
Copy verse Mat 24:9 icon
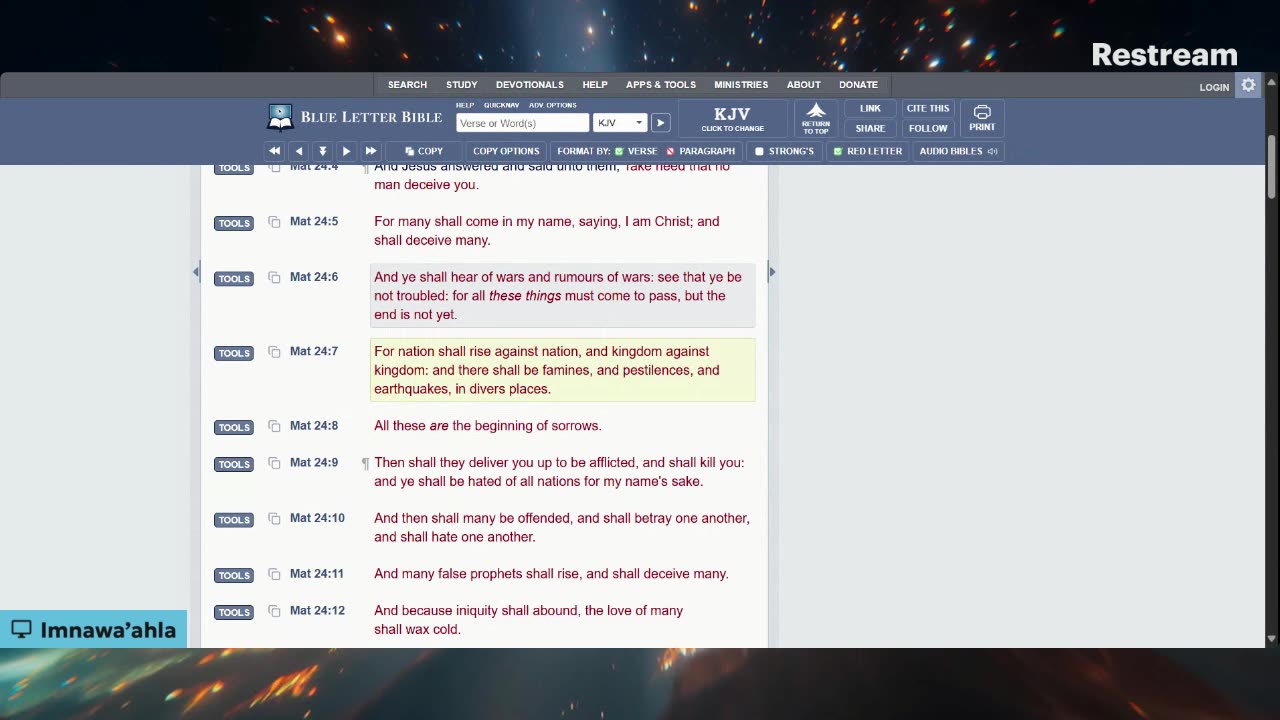[274, 463]
